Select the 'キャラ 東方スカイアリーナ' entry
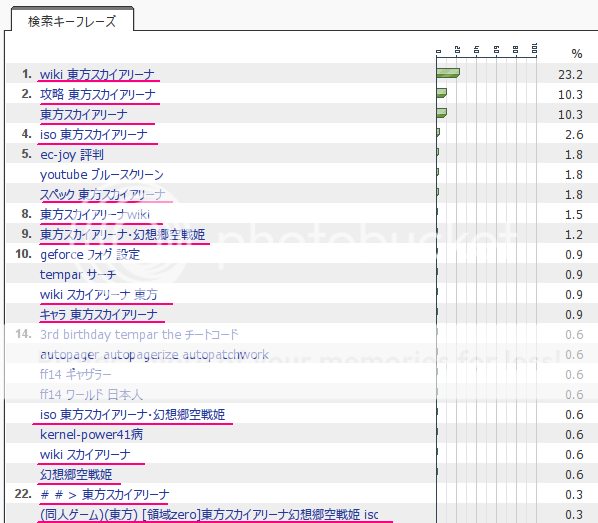 click(98, 314)
